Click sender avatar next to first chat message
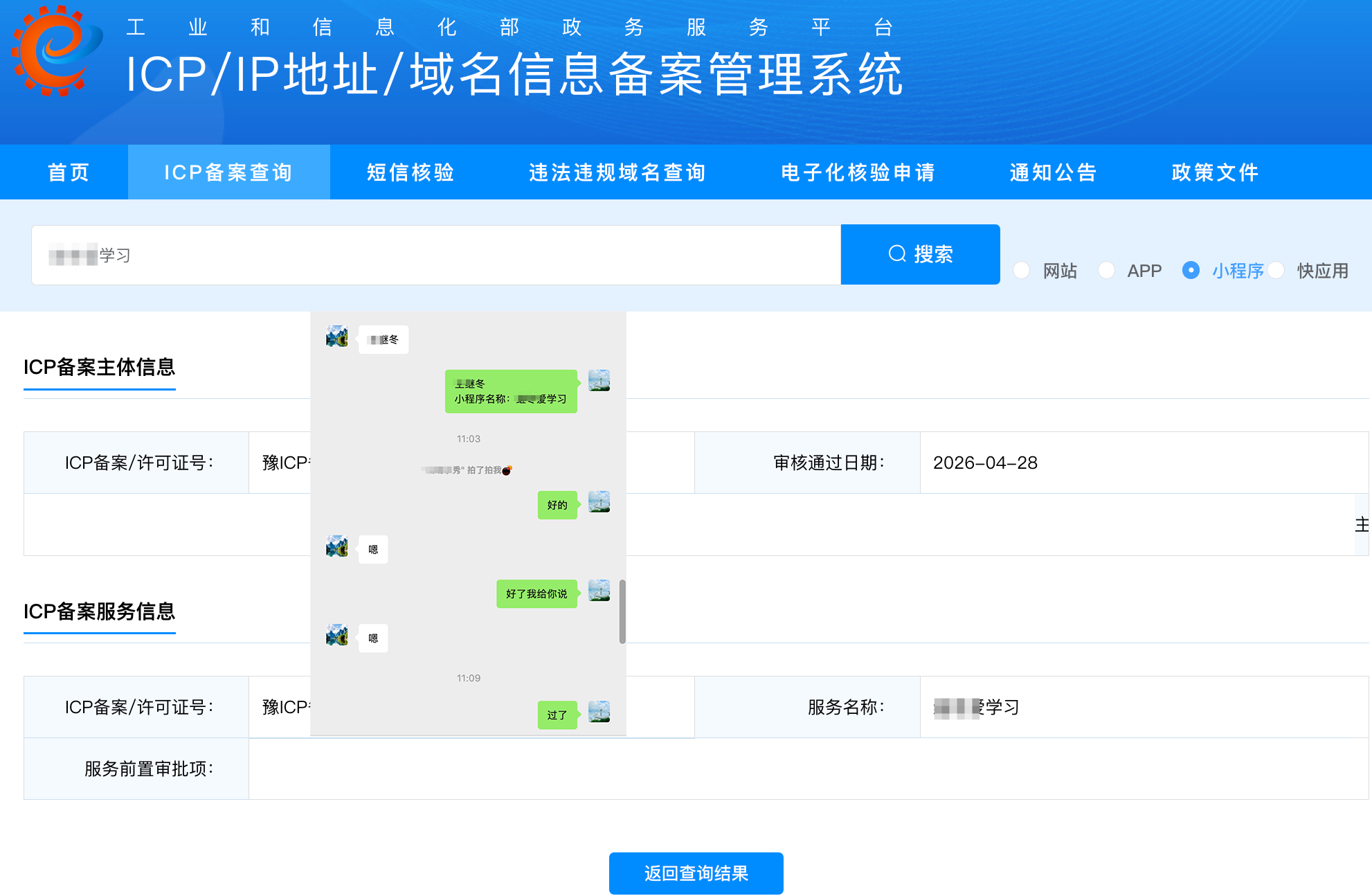Image resolution: width=1372 pixels, height=896 pixels. coord(337,337)
